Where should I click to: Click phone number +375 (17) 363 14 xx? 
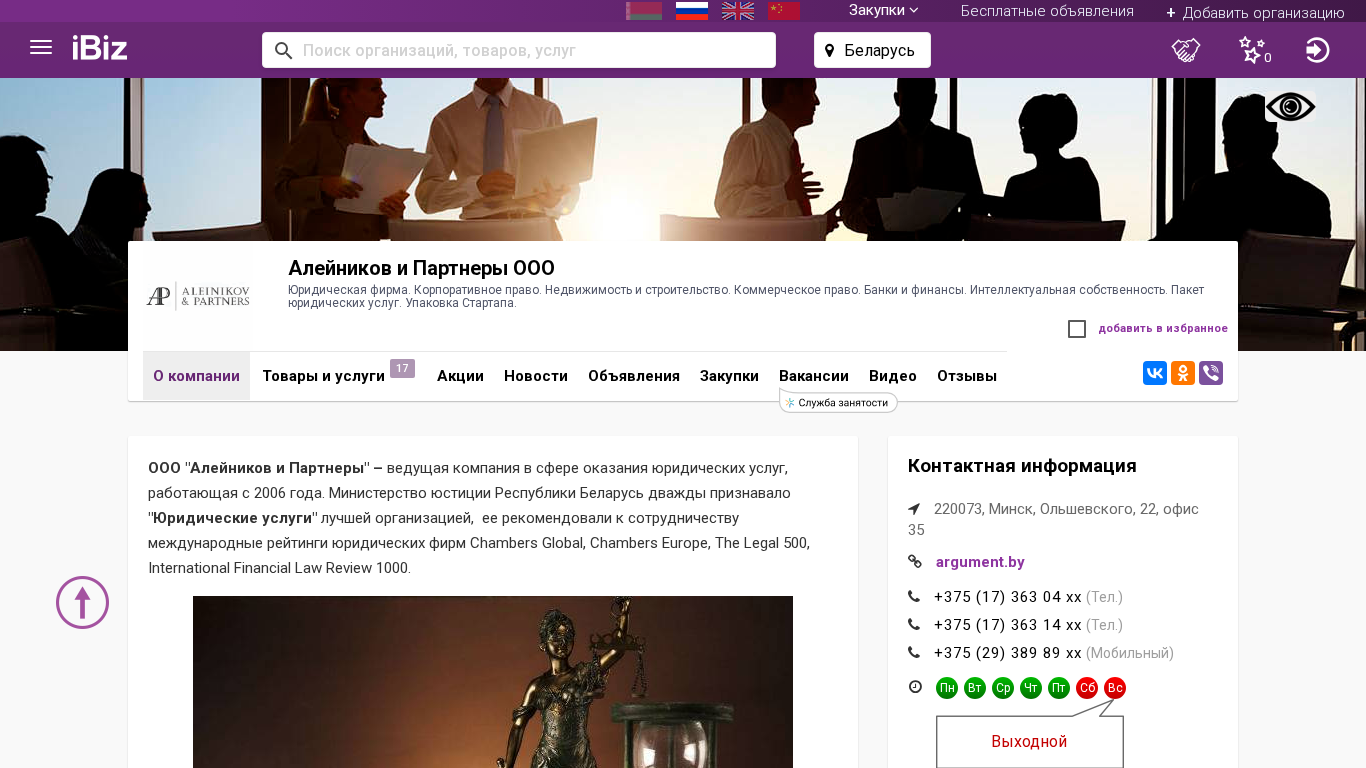[x=1008, y=625]
